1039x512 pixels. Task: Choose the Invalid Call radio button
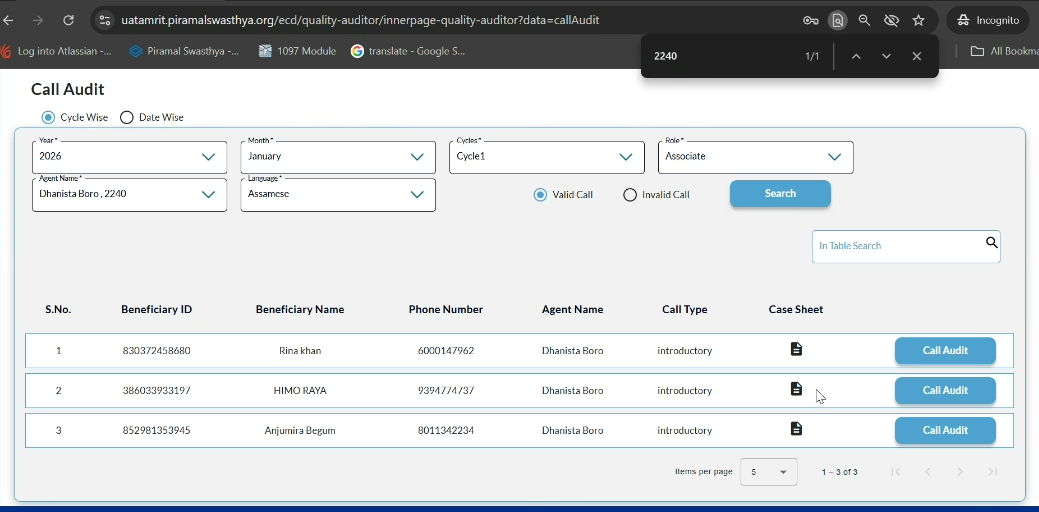(630, 195)
